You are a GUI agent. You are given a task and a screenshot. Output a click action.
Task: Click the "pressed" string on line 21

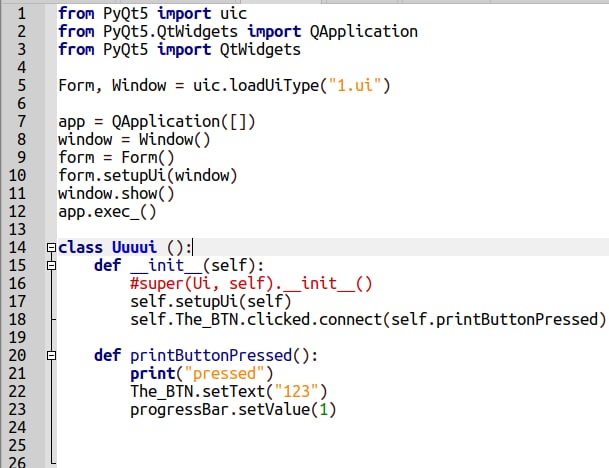(x=224, y=374)
